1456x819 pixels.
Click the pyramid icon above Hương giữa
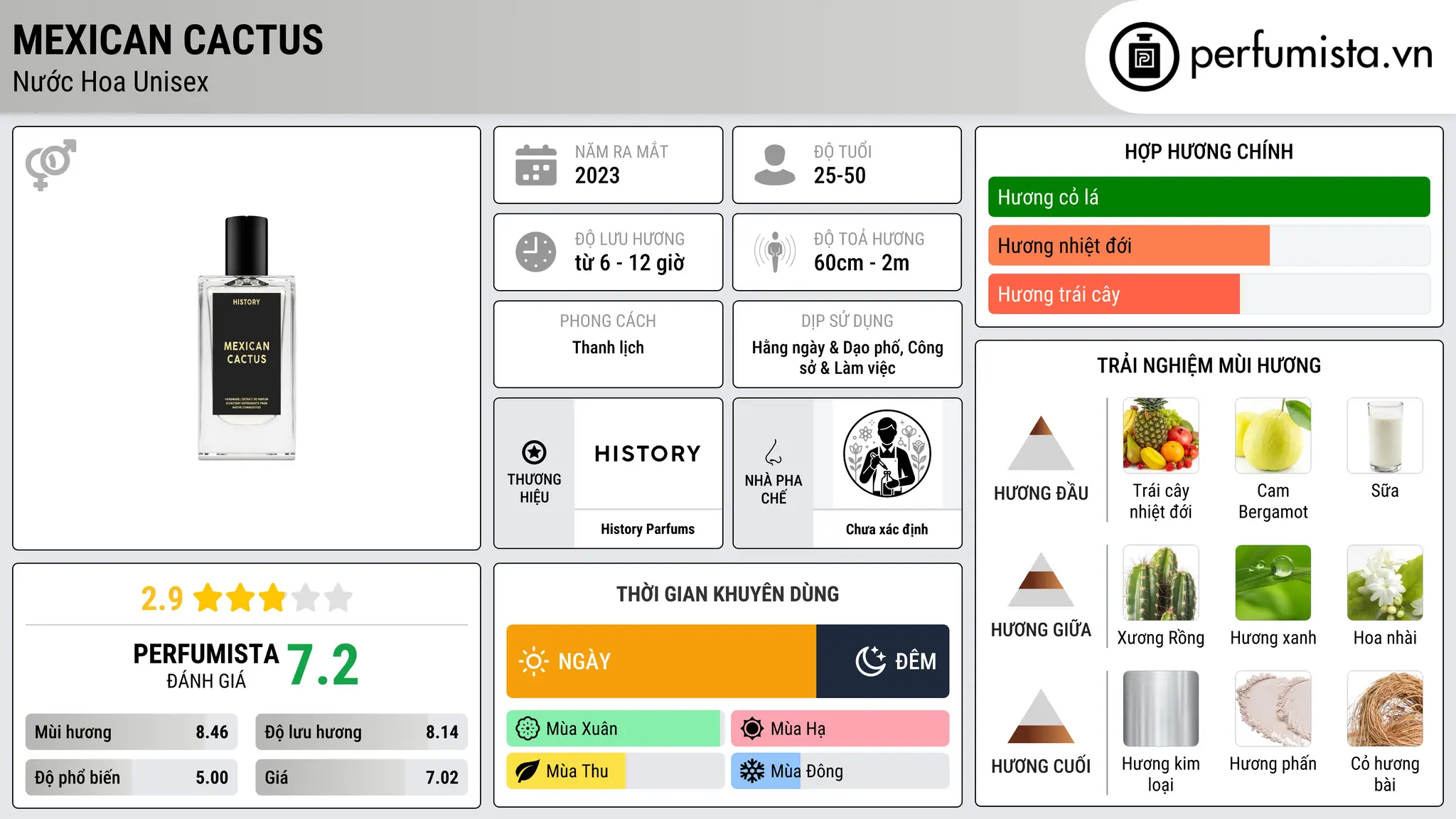pos(1041,579)
